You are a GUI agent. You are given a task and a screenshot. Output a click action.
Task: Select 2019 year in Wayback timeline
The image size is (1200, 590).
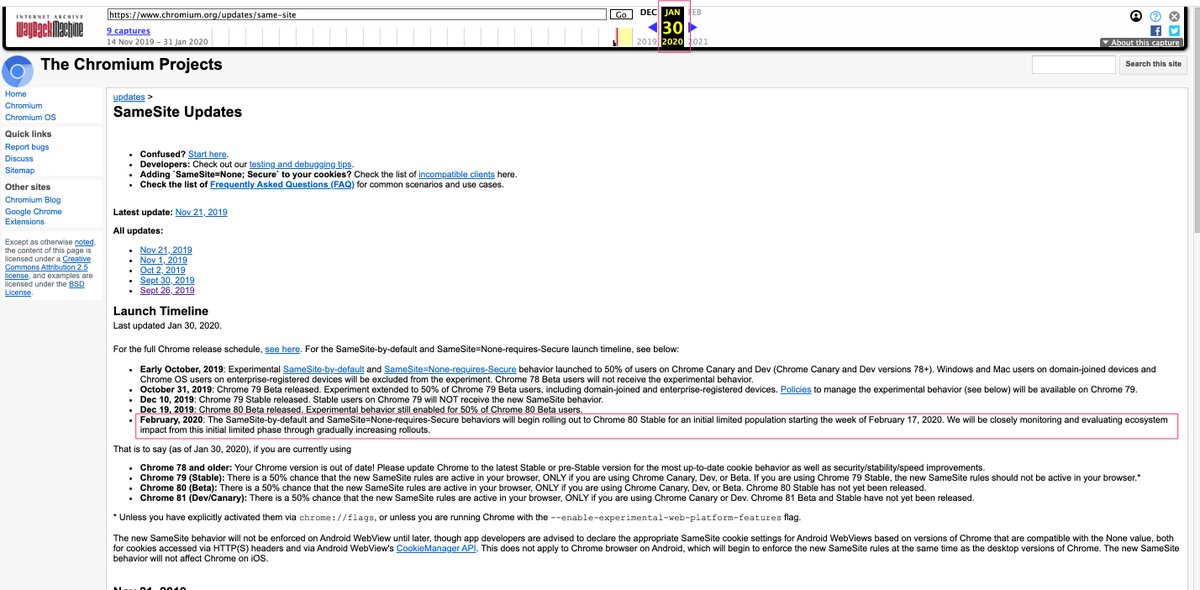647,42
